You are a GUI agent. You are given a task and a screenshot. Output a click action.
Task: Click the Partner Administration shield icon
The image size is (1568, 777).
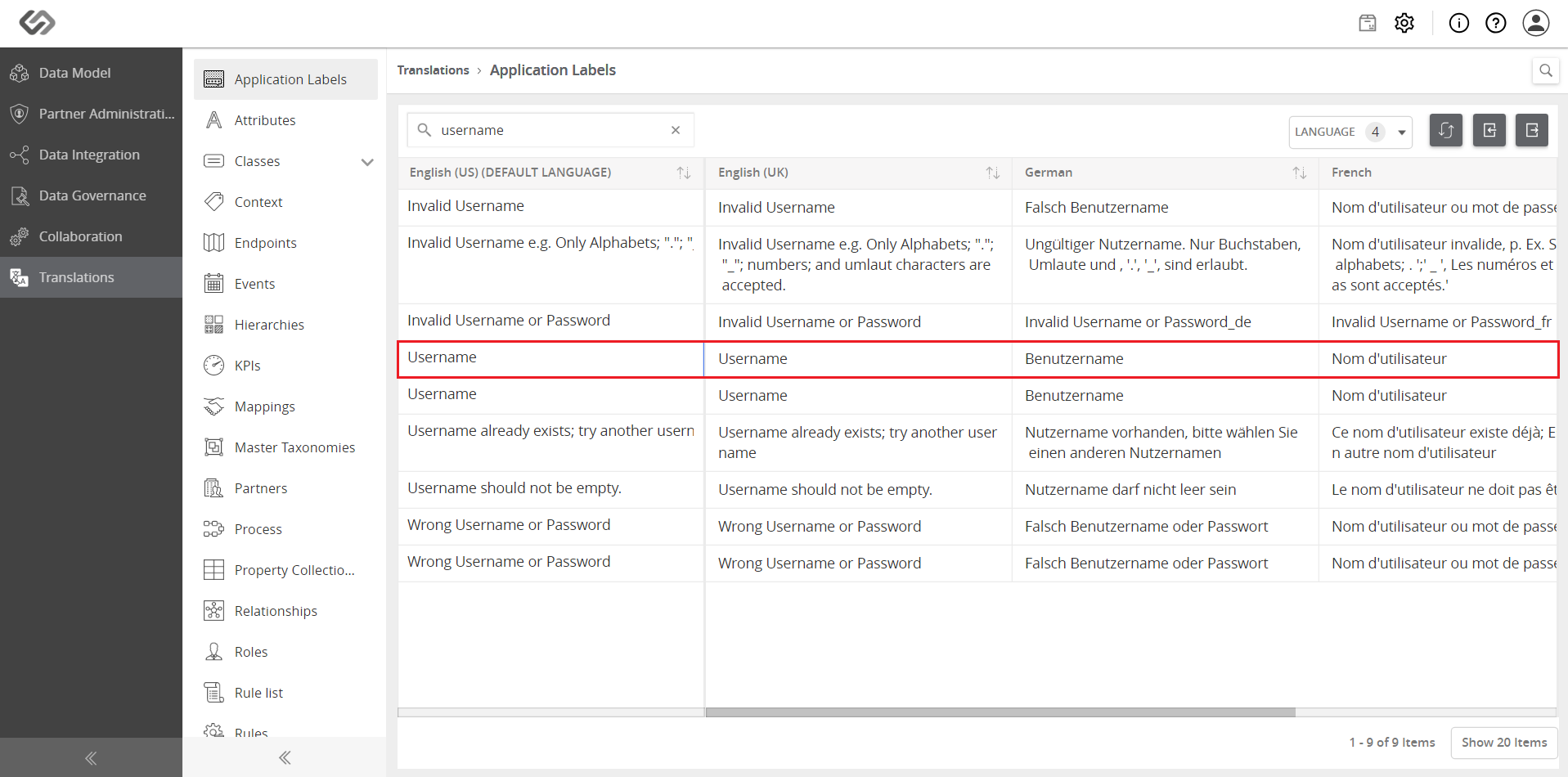[20, 114]
